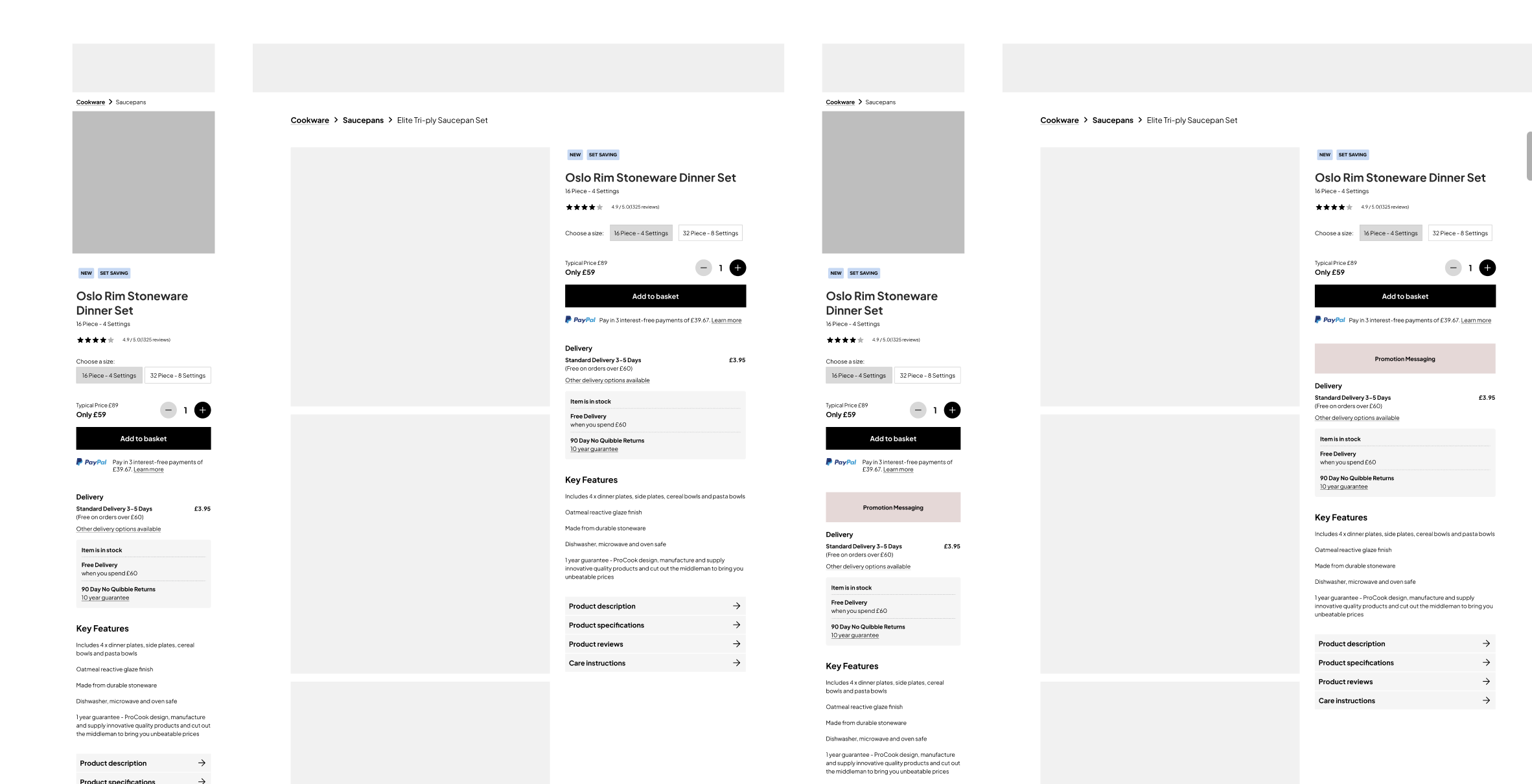Open Cookware breadcrumb in desktop layout without promotion
The image size is (1532, 784).
(x=310, y=121)
